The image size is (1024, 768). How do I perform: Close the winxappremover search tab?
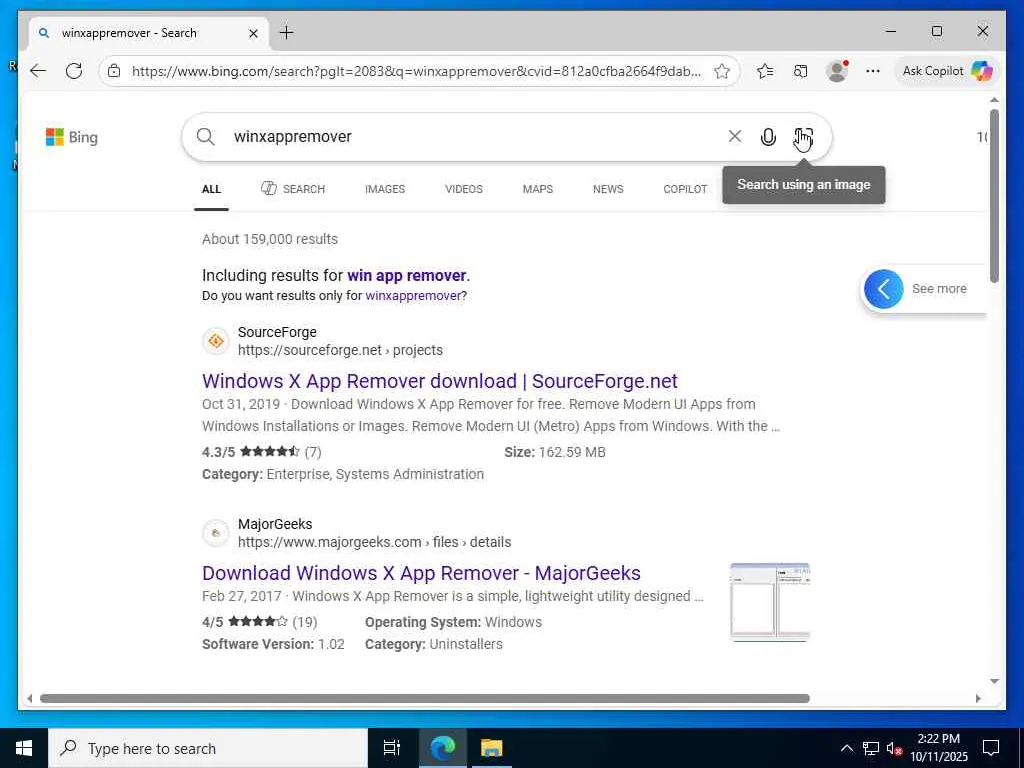pyautogui.click(x=253, y=33)
